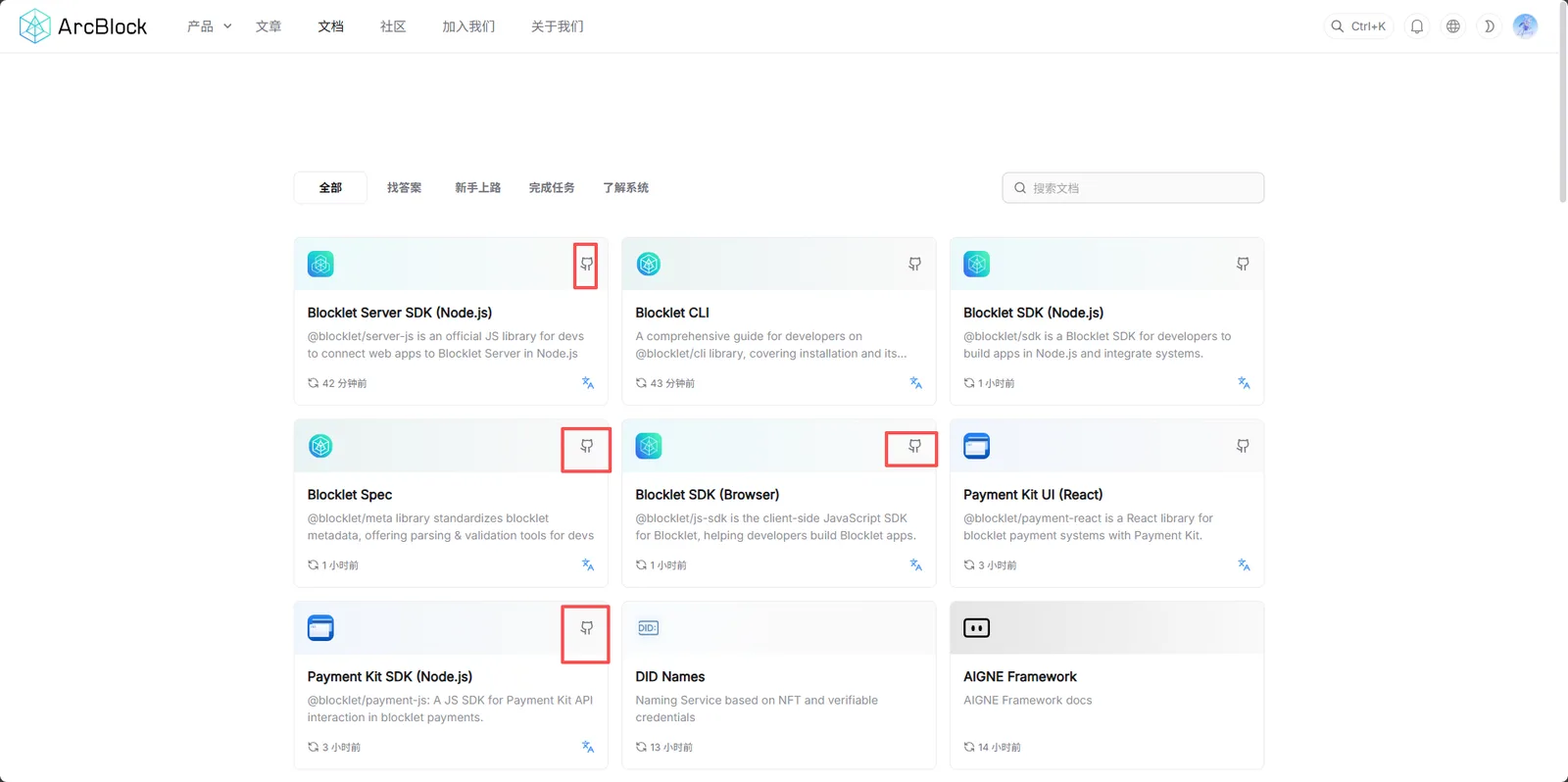The width and height of the screenshot is (1568, 782).
Task: Click translate icon on Blocklet Server SDK card
Action: tap(588, 383)
